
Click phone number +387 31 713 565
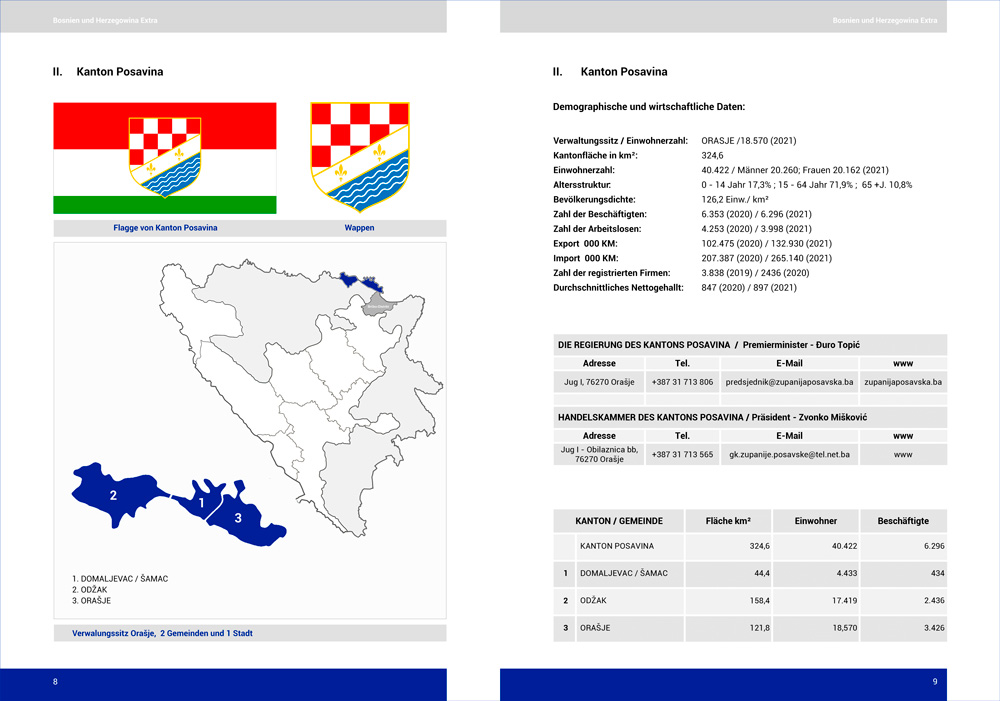pyautogui.click(x=682, y=454)
